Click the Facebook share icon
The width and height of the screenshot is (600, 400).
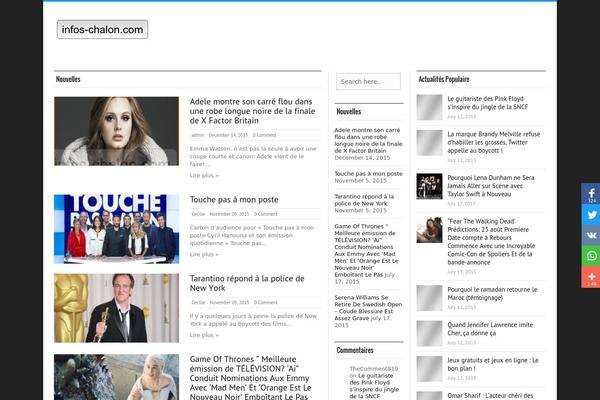(591, 194)
